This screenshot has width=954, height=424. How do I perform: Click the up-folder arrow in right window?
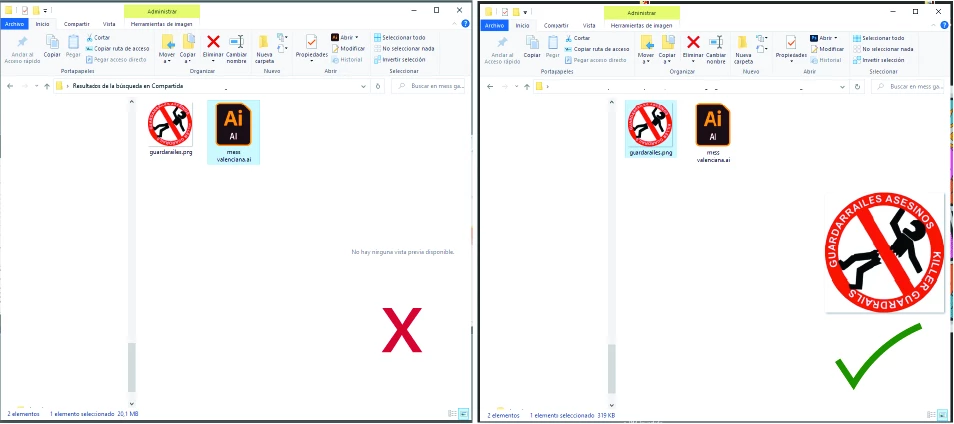(527, 86)
